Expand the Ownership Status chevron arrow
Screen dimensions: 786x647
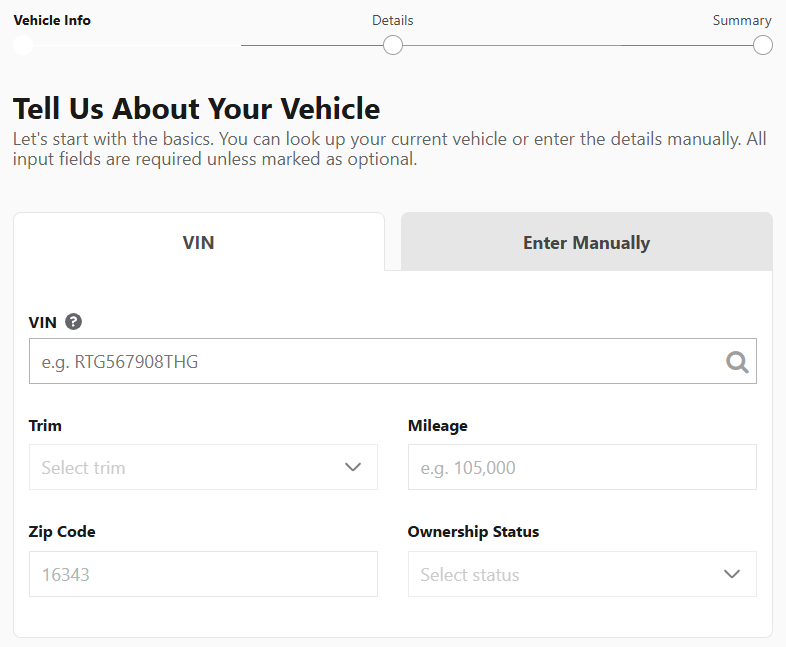(731, 574)
